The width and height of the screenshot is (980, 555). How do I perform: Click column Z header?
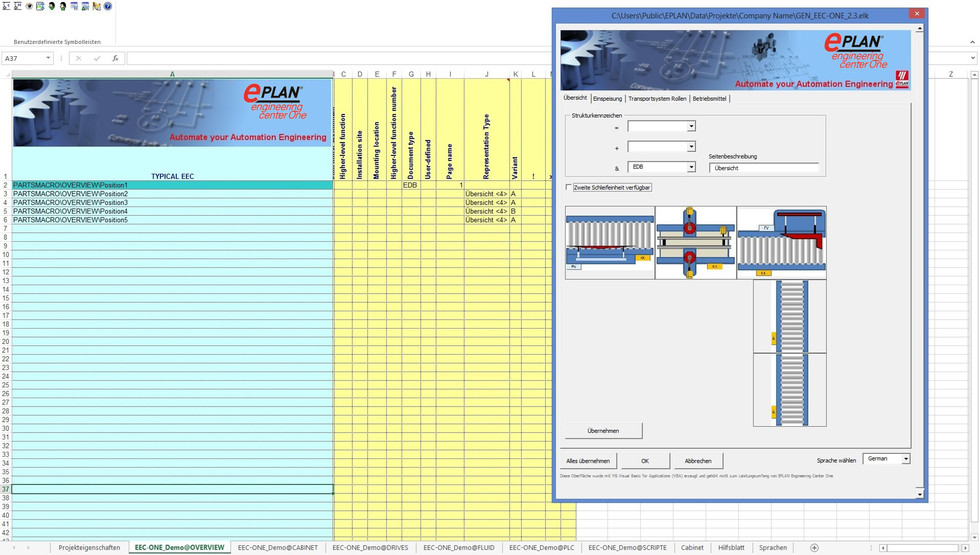click(951, 74)
